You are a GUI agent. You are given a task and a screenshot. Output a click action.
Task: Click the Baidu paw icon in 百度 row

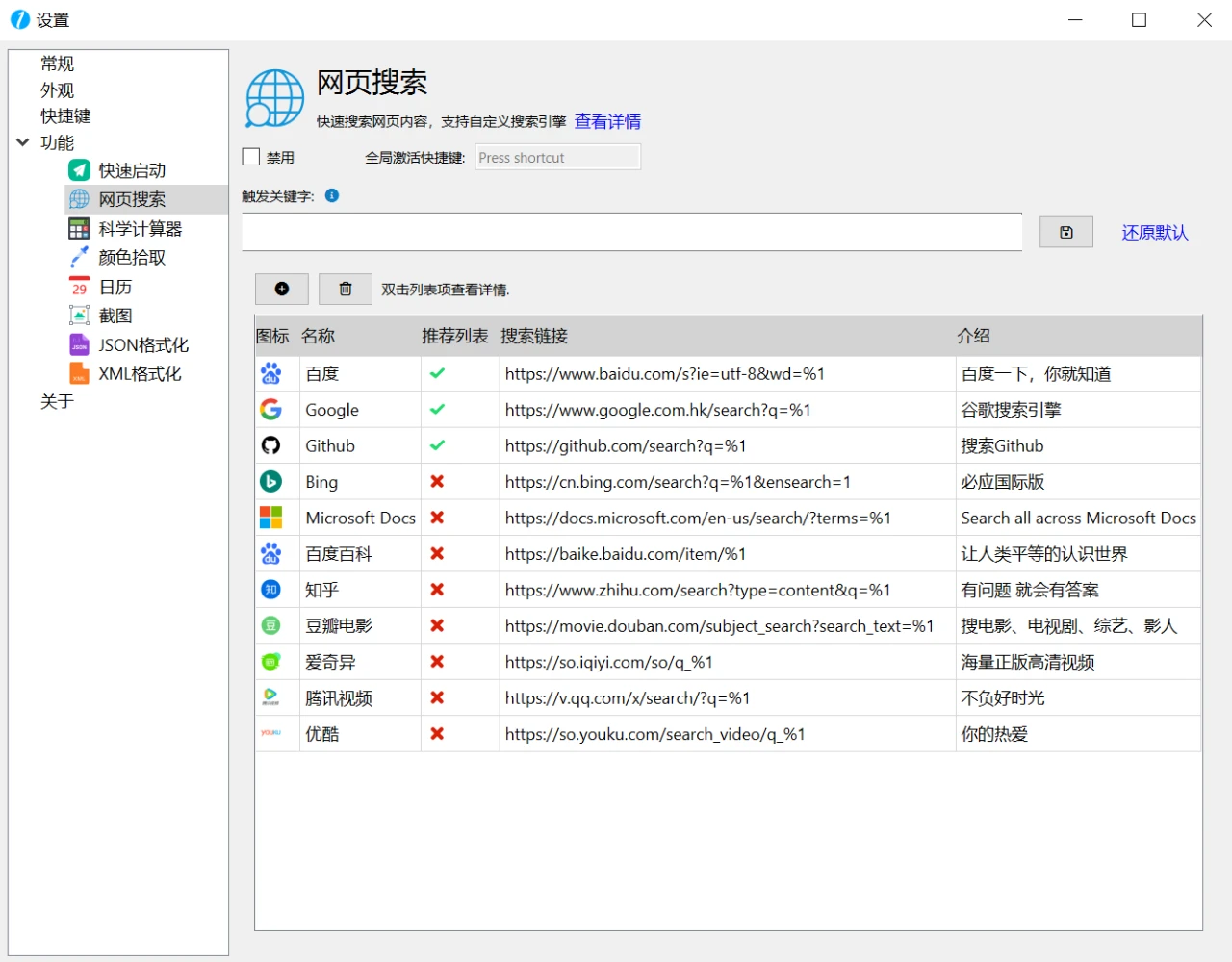click(270, 373)
